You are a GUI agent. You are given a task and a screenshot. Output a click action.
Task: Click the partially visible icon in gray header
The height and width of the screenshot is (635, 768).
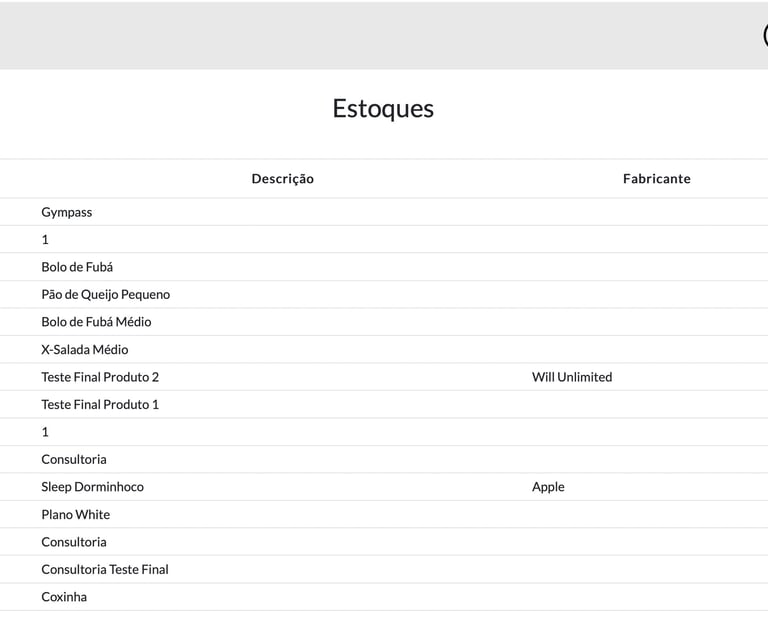765,35
